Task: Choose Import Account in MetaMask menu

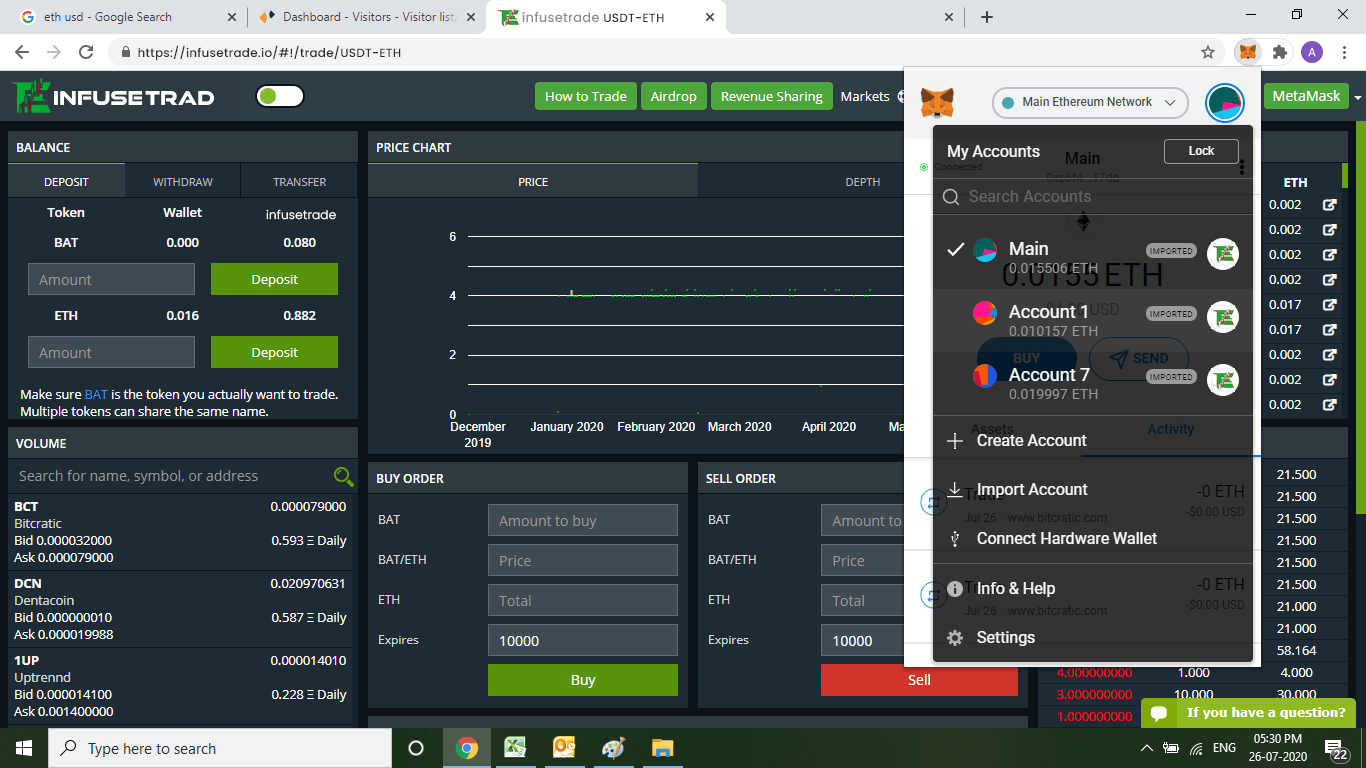Action: click(x=1093, y=490)
